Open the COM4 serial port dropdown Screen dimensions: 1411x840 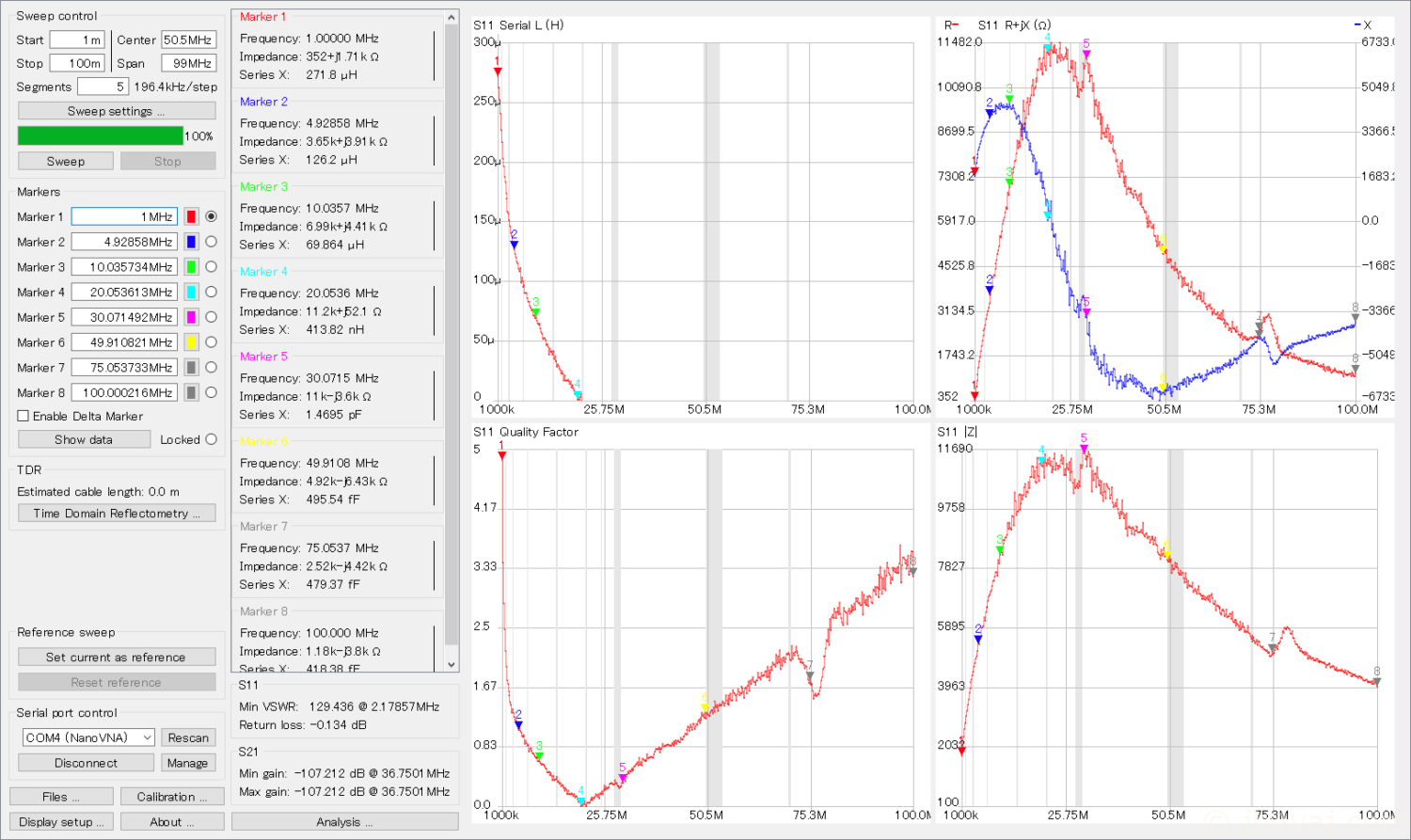click(x=88, y=737)
